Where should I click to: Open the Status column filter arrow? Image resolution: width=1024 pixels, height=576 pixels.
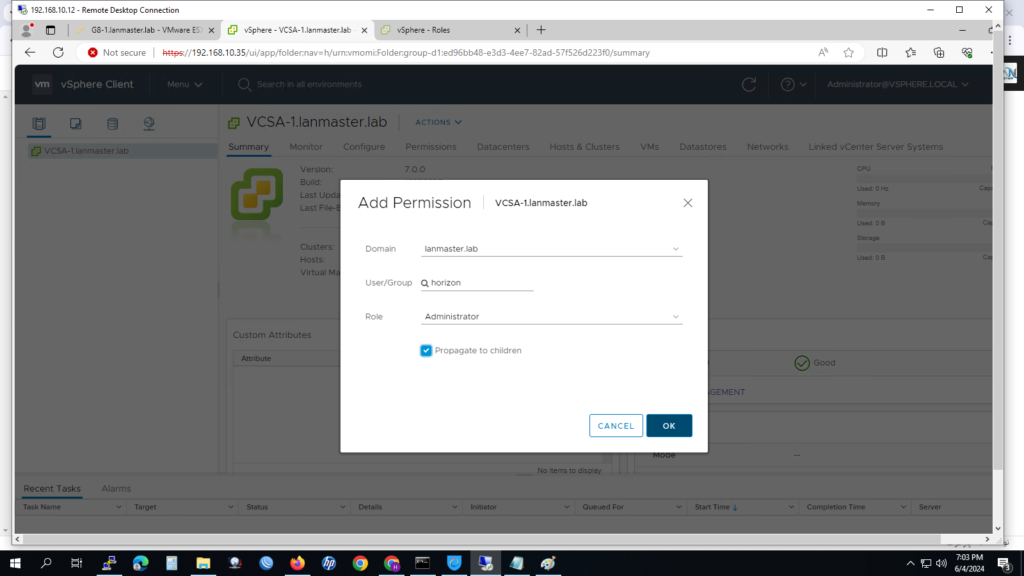pyautogui.click(x=342, y=507)
